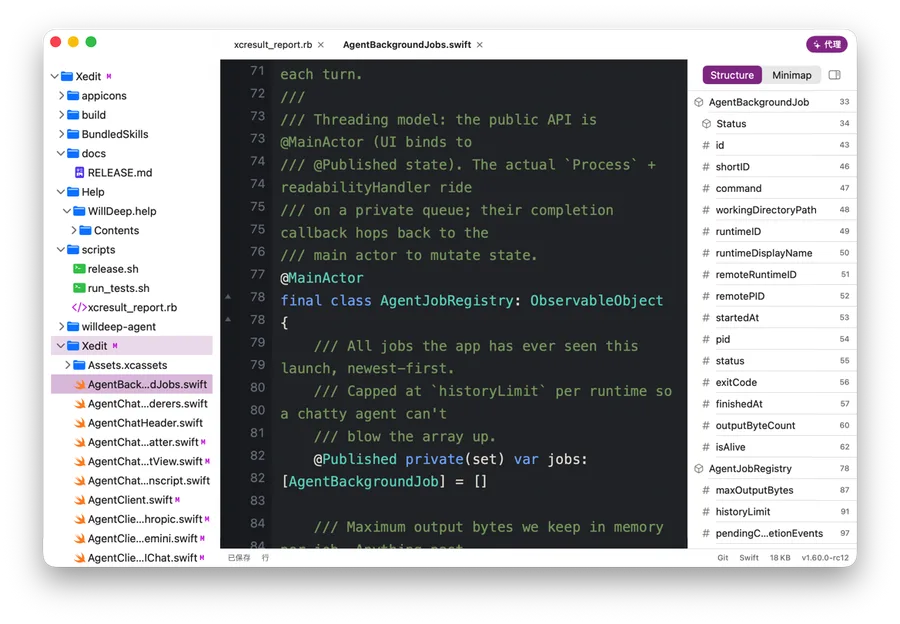Expand the build folder

pyautogui.click(x=61, y=115)
